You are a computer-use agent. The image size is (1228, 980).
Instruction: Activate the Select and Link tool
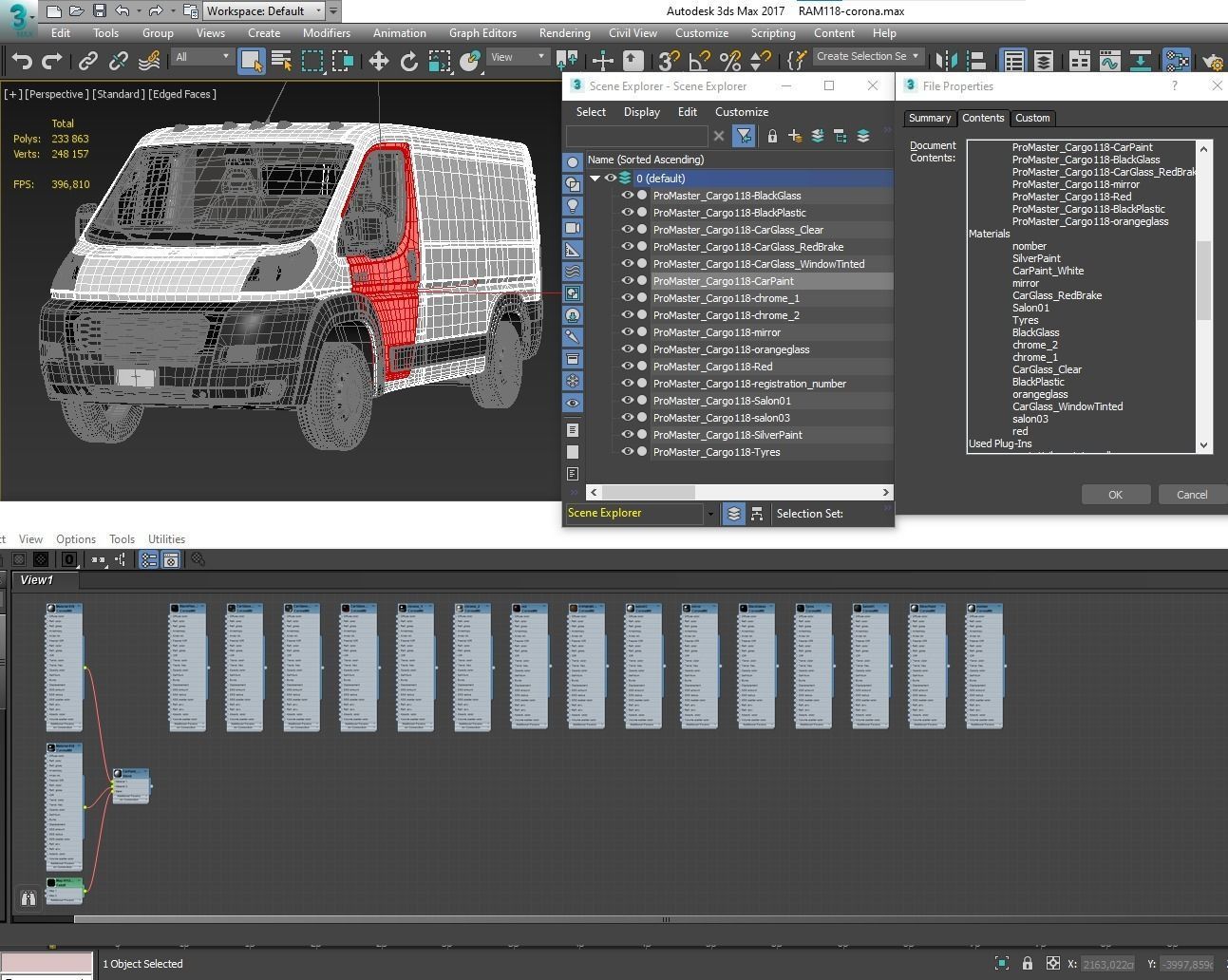tap(87, 61)
